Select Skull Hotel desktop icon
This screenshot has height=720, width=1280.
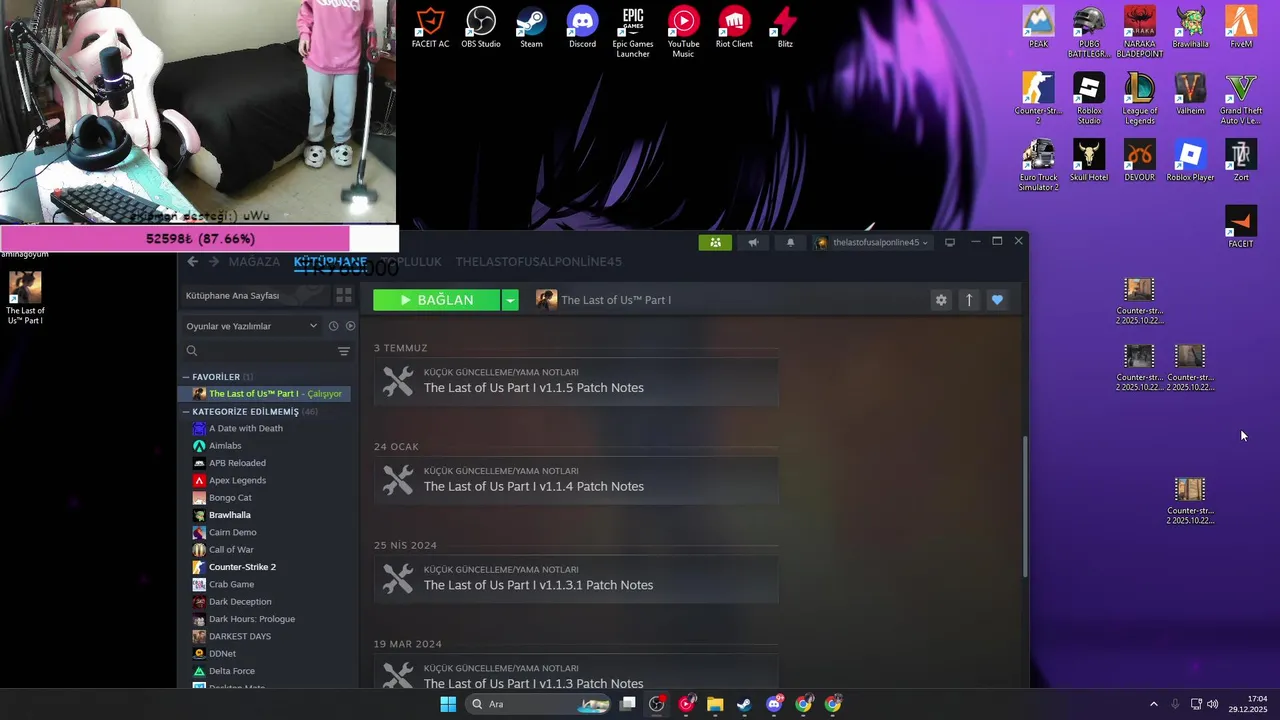pos(1089,160)
